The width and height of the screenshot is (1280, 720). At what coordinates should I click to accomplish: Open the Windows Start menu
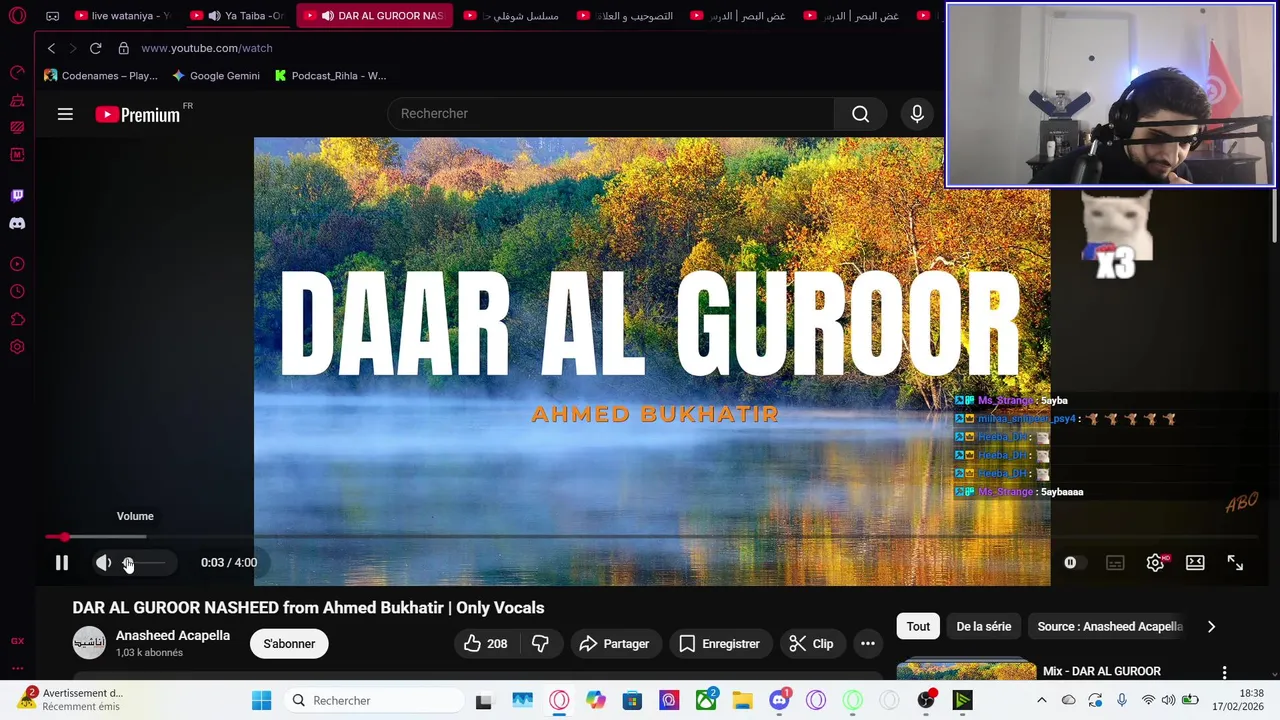pyautogui.click(x=261, y=701)
